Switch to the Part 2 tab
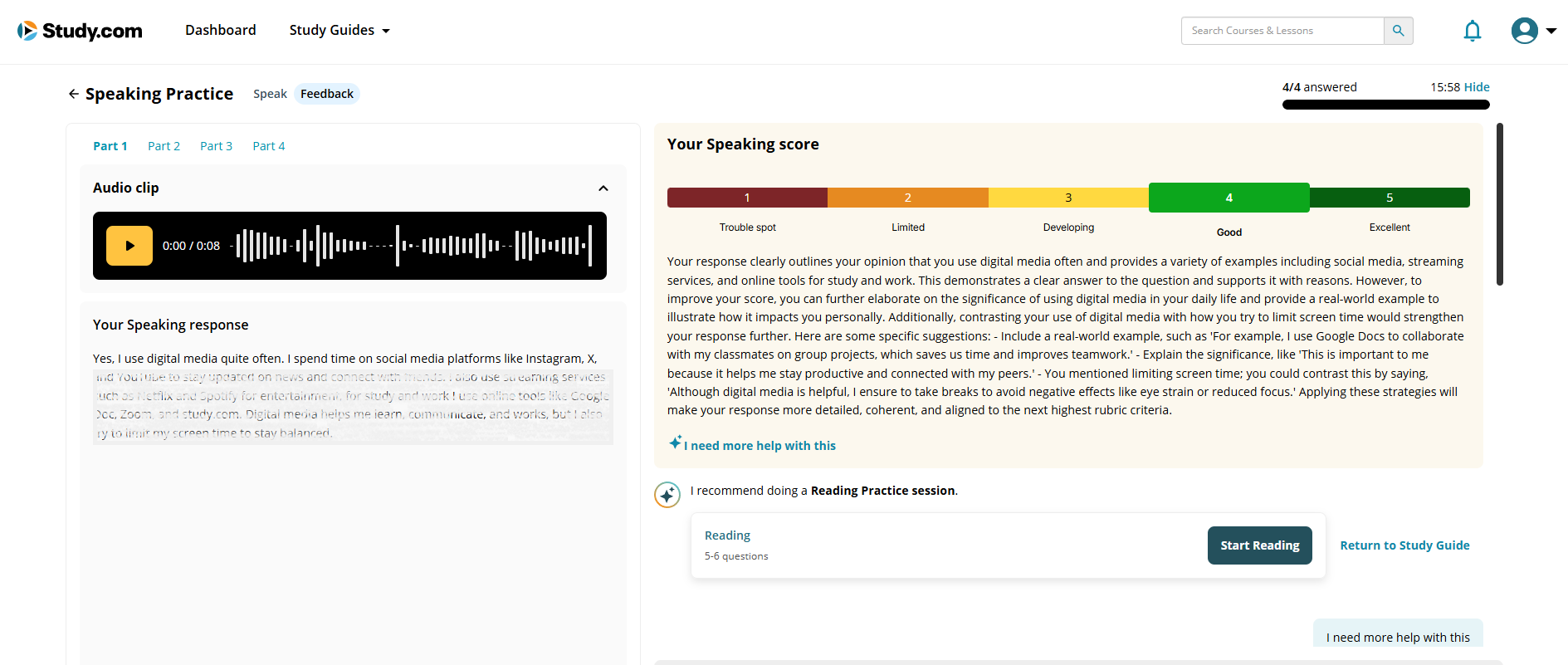Image resolution: width=1568 pixels, height=665 pixels. 164,146
